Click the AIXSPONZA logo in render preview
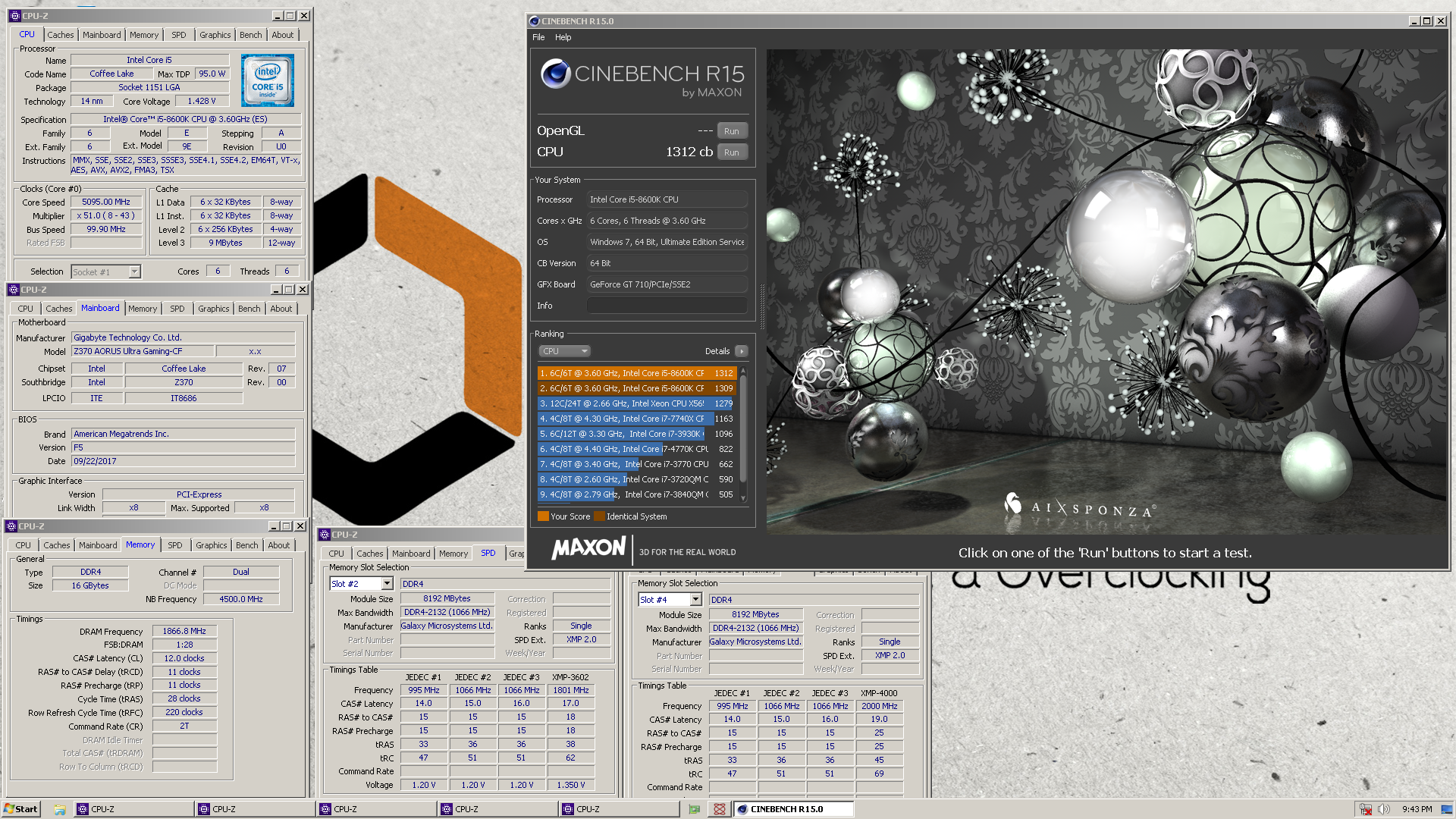Viewport: 1456px width, 819px height. (x=1080, y=507)
